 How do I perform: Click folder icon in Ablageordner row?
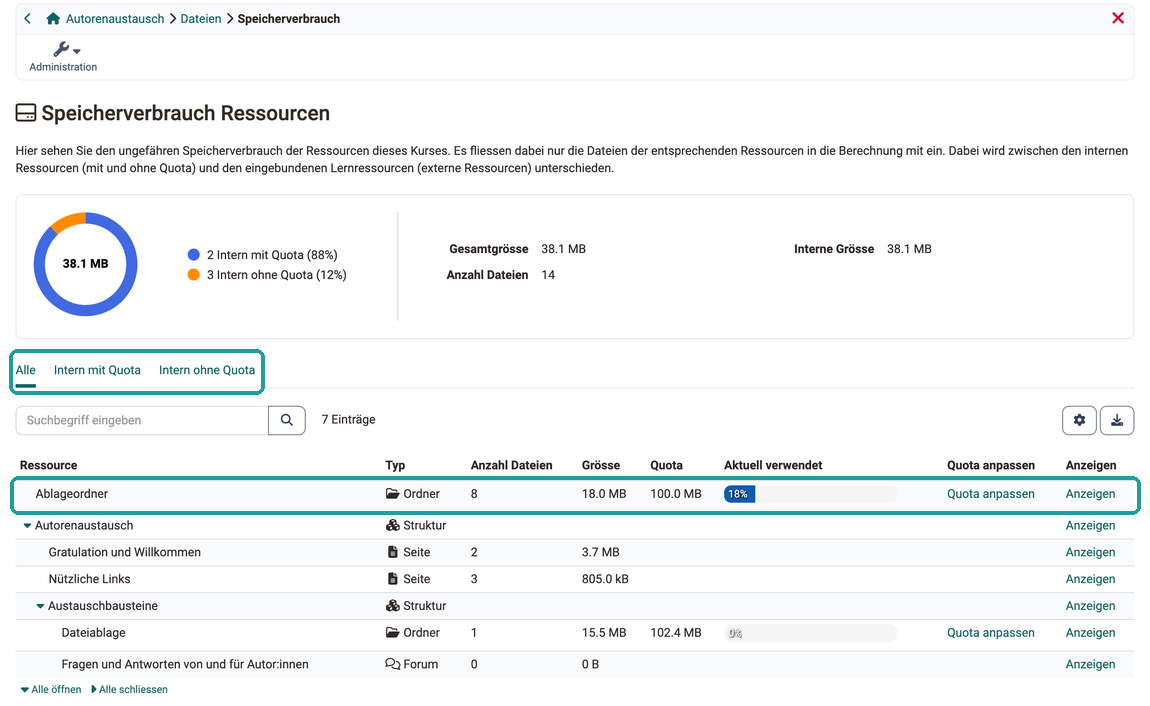click(x=392, y=493)
